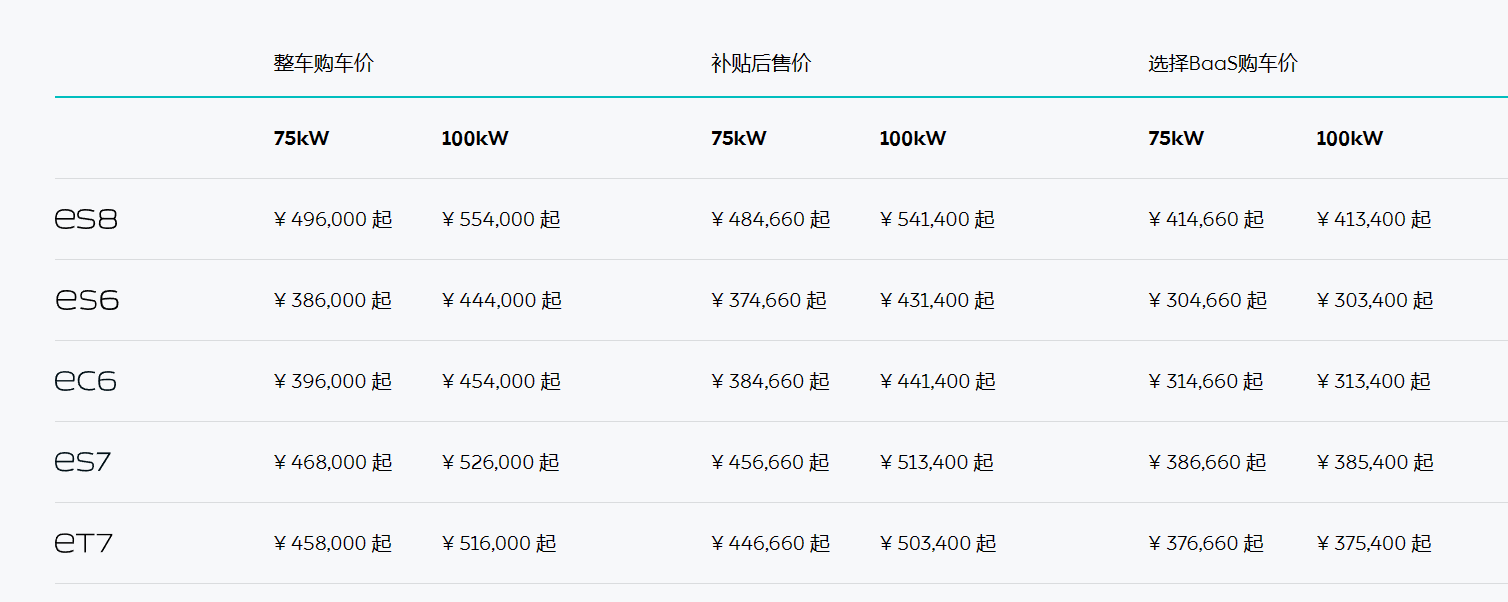Click 100kW under 补贴后售价

[913, 138]
